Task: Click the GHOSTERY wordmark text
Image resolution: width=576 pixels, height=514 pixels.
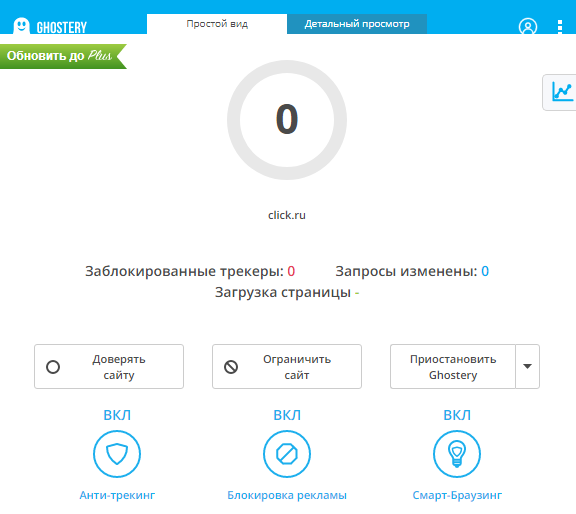Action: pos(62,28)
